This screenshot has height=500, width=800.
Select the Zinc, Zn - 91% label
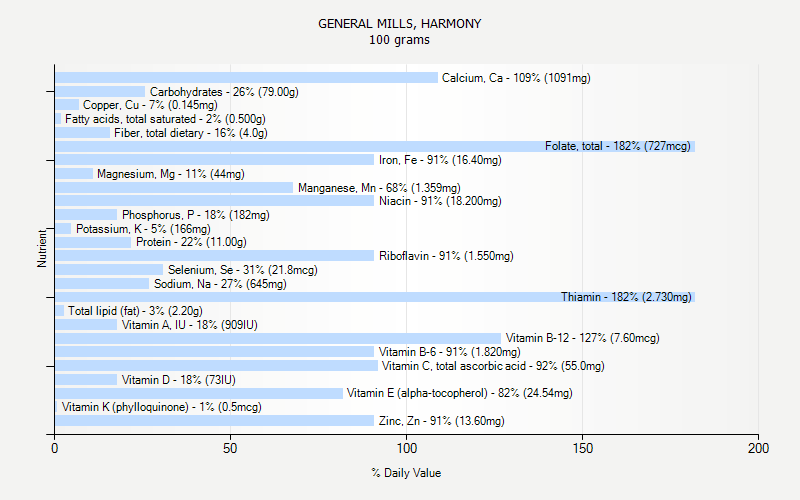[441, 421]
